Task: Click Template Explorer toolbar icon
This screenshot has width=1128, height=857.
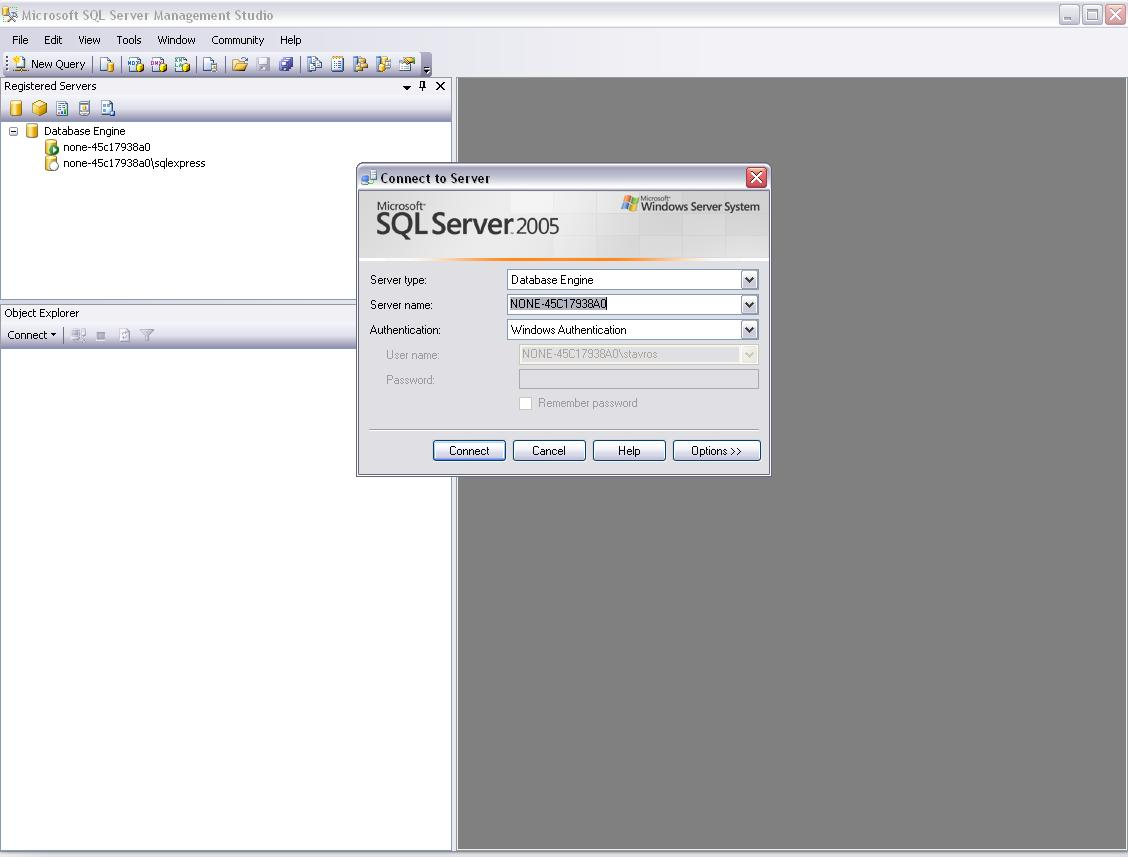Action: [x=383, y=65]
